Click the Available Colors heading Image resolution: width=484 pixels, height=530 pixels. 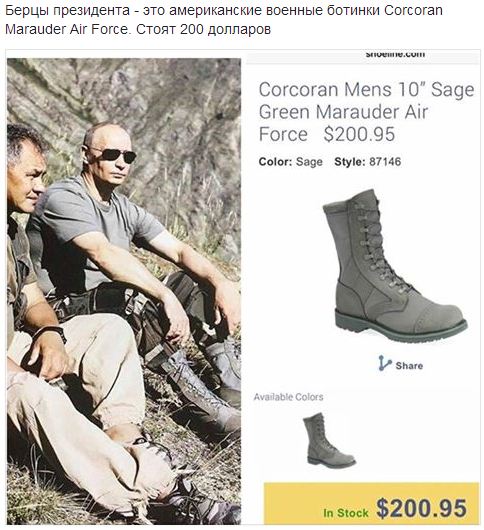pos(288,397)
